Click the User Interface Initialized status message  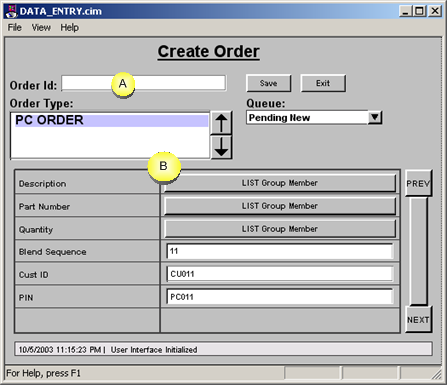tap(154, 350)
